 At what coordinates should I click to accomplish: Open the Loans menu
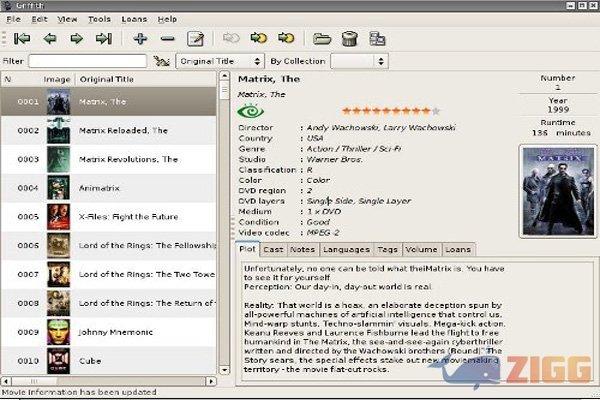(x=133, y=19)
